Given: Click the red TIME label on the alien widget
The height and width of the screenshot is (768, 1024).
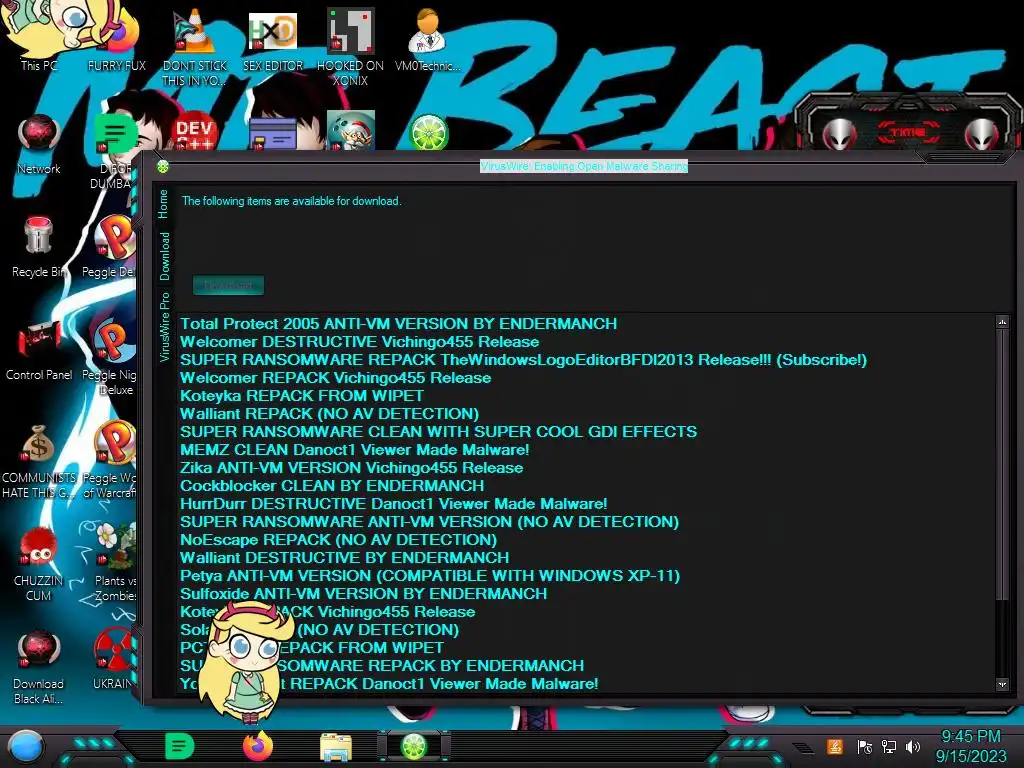Looking at the screenshot, I should [x=908, y=133].
